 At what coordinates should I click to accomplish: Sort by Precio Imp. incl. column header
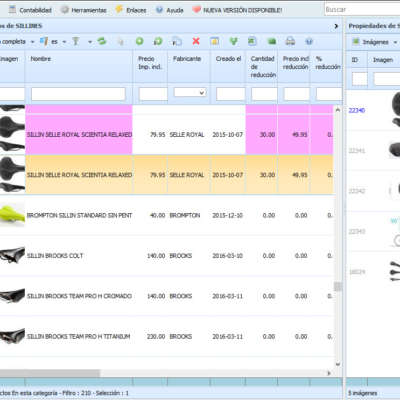click(150, 63)
